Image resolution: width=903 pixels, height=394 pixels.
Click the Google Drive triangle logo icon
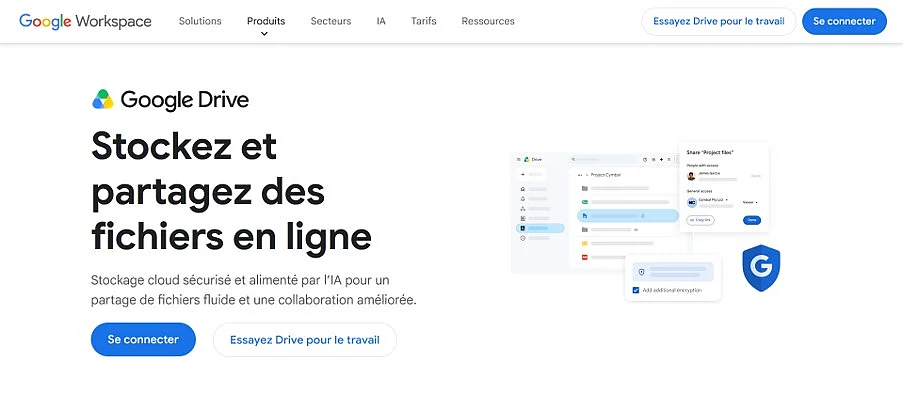click(x=103, y=100)
